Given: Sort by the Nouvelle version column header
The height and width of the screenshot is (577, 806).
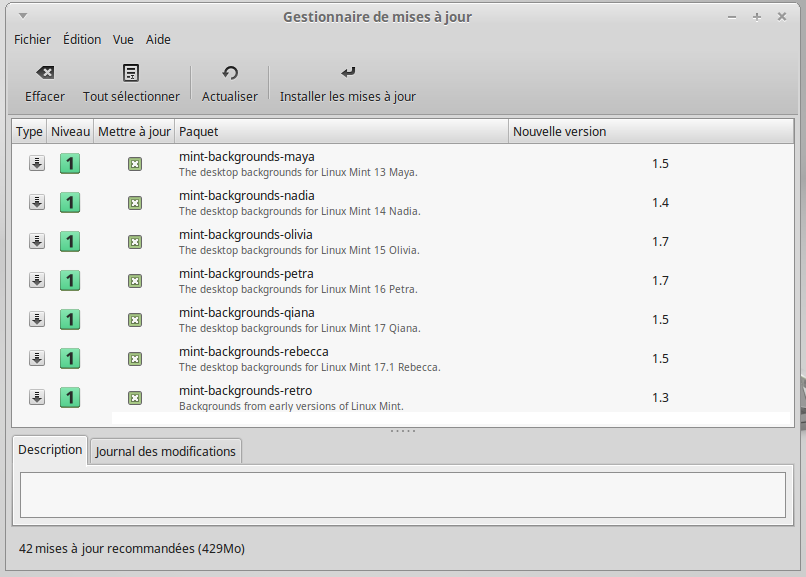Looking at the screenshot, I should coord(651,132).
